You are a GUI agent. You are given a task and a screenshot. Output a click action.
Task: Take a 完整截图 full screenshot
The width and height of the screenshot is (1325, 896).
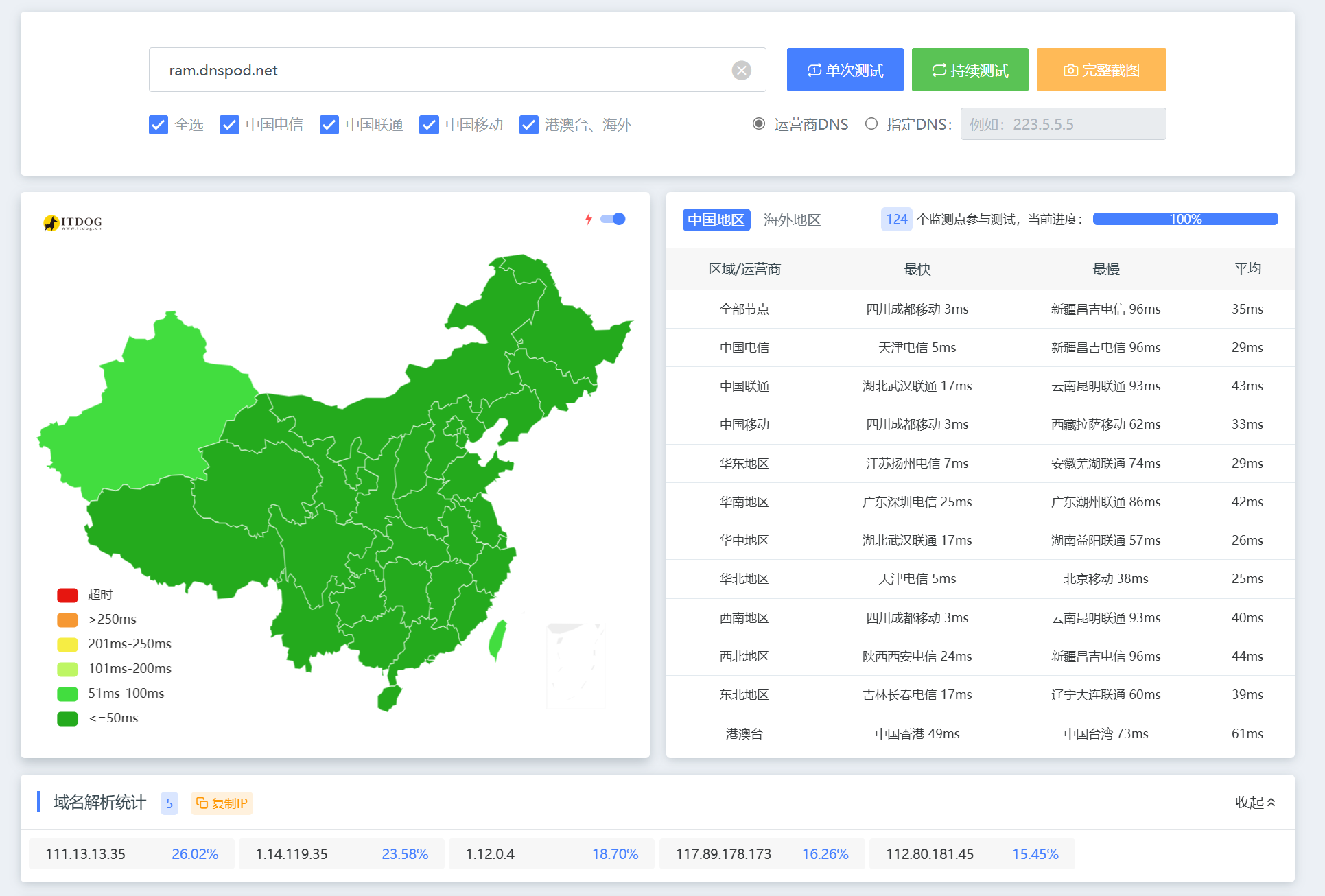[x=1101, y=70]
